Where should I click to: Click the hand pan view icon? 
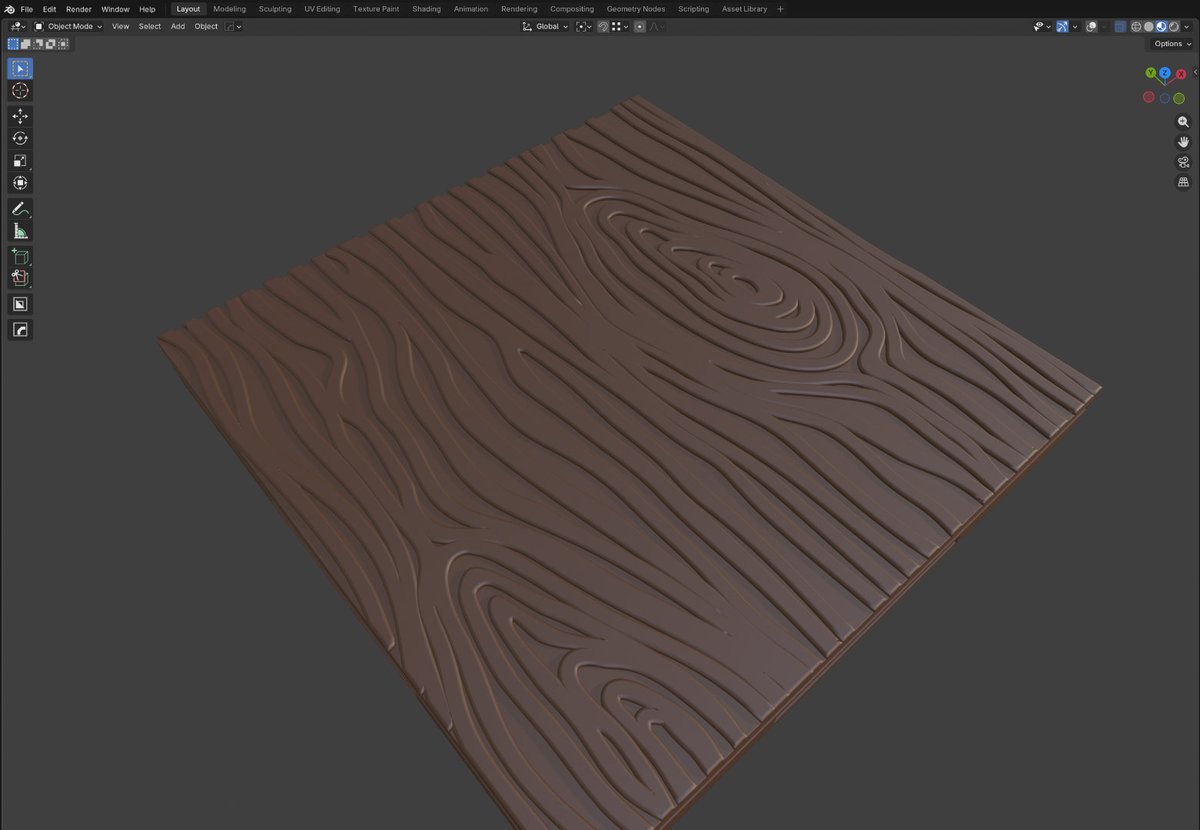1183,142
